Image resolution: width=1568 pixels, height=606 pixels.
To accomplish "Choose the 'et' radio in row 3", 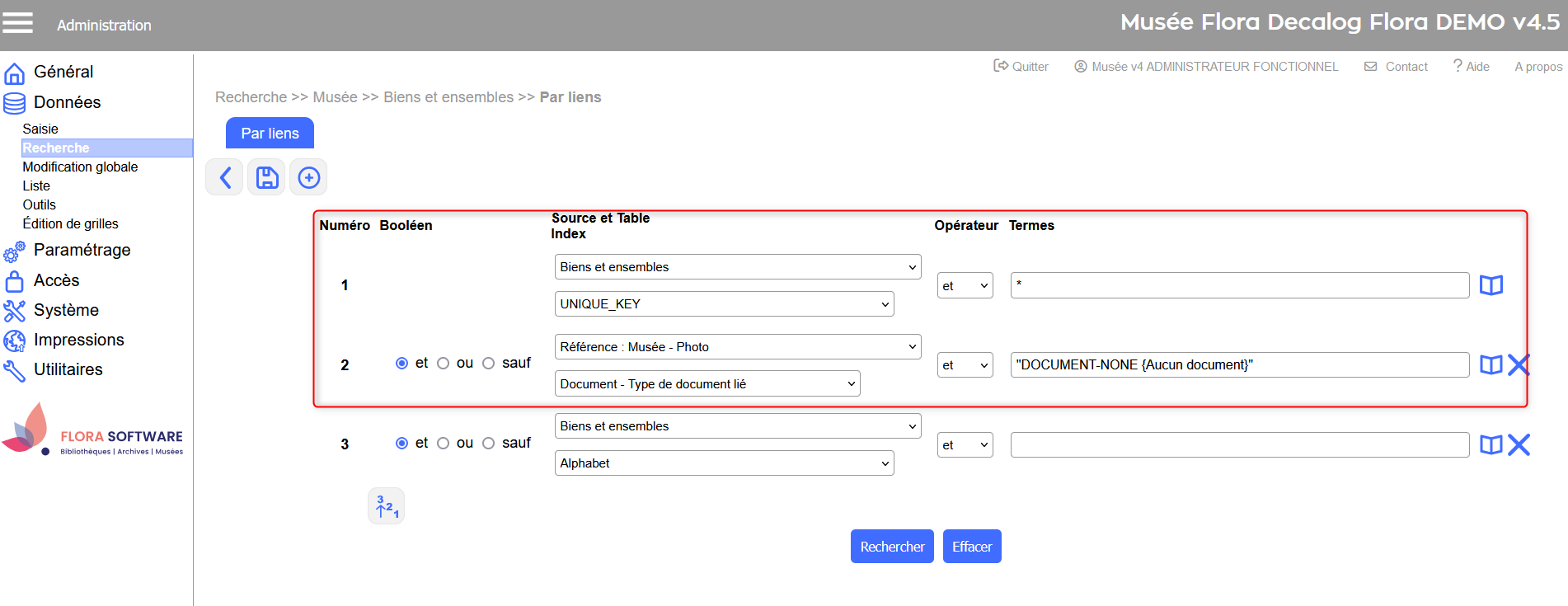I will (401, 444).
